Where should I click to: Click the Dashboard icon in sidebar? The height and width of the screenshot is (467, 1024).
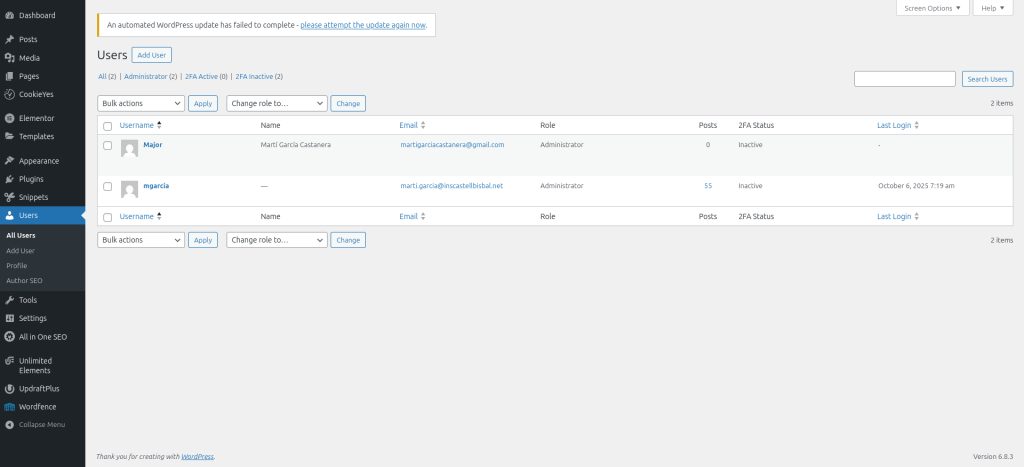pyautogui.click(x=9, y=15)
